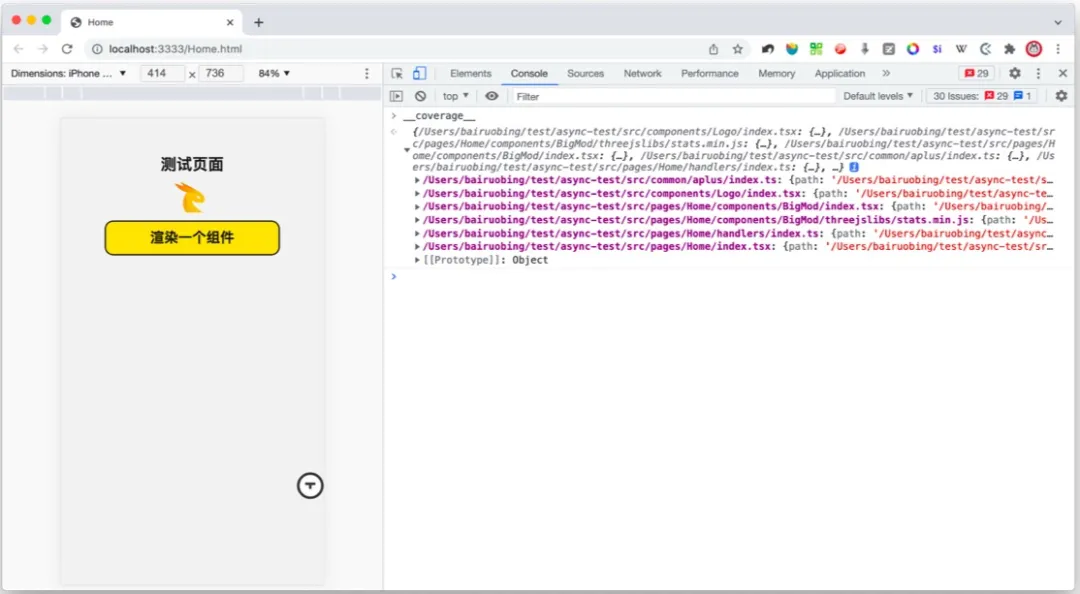This screenshot has width=1080, height=594.
Task: Open a new browser tab with the plus button
Action: click(258, 22)
